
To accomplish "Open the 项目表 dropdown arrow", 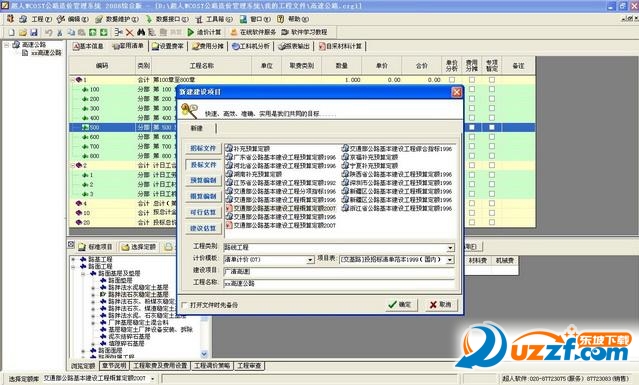I will (450, 260).
